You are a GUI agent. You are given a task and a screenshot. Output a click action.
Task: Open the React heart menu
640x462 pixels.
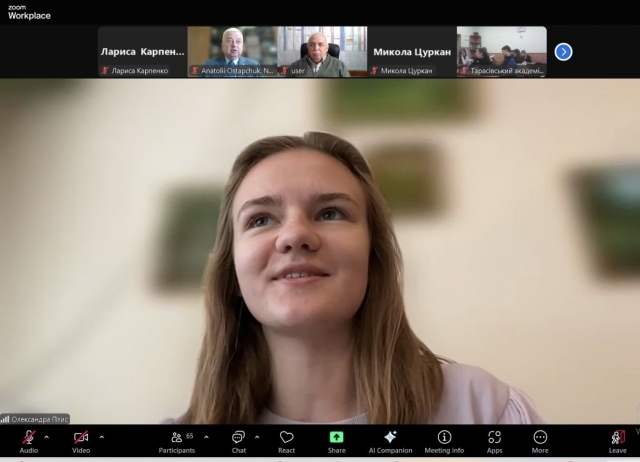click(287, 442)
